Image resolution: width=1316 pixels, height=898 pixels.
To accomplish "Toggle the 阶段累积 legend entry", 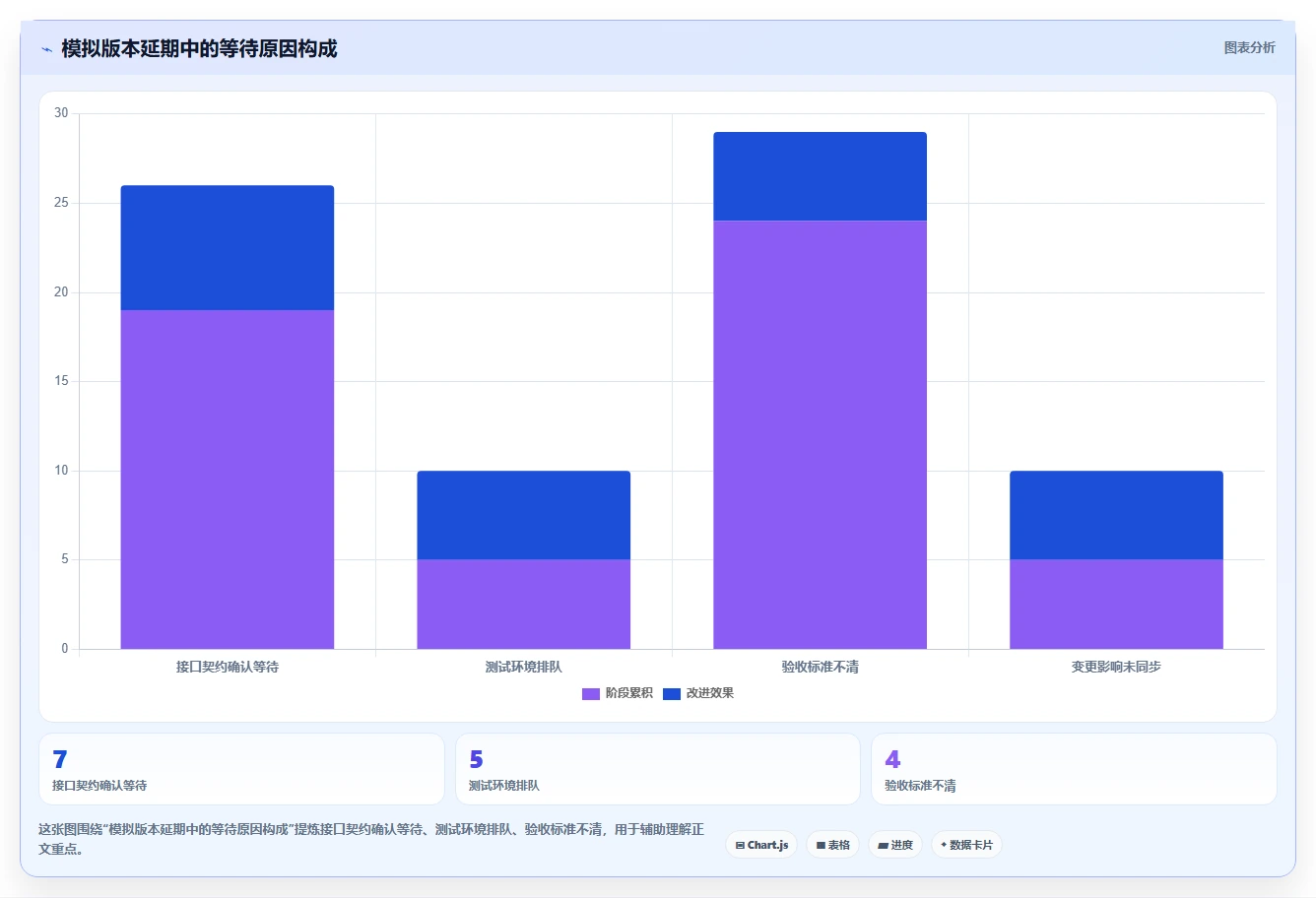I will (x=618, y=693).
